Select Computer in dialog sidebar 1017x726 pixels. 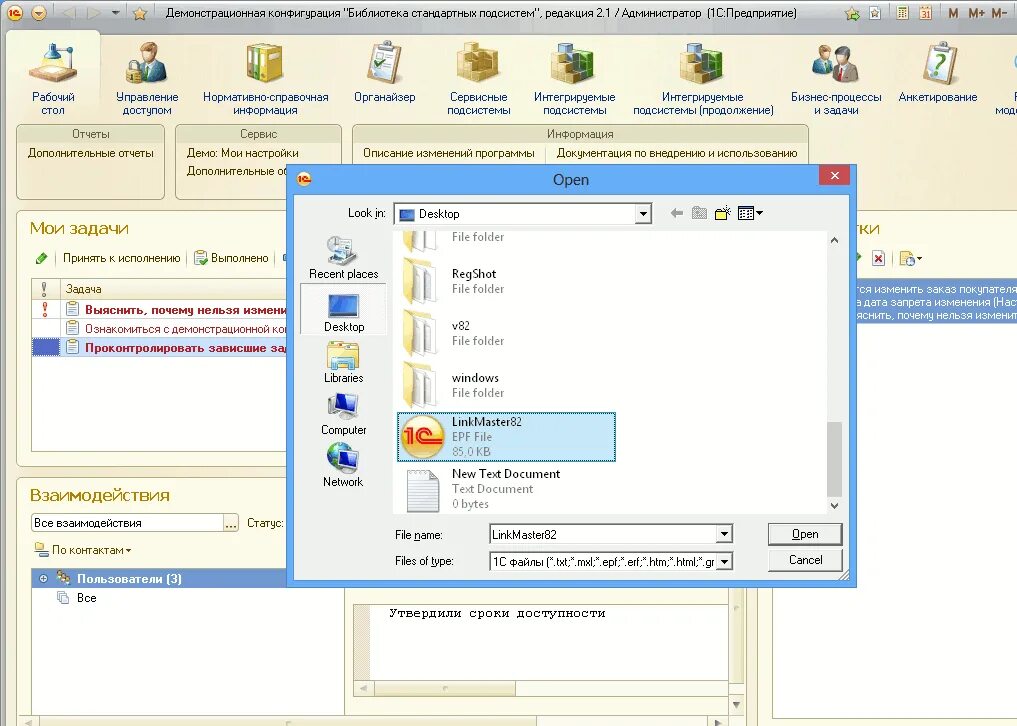coord(343,414)
